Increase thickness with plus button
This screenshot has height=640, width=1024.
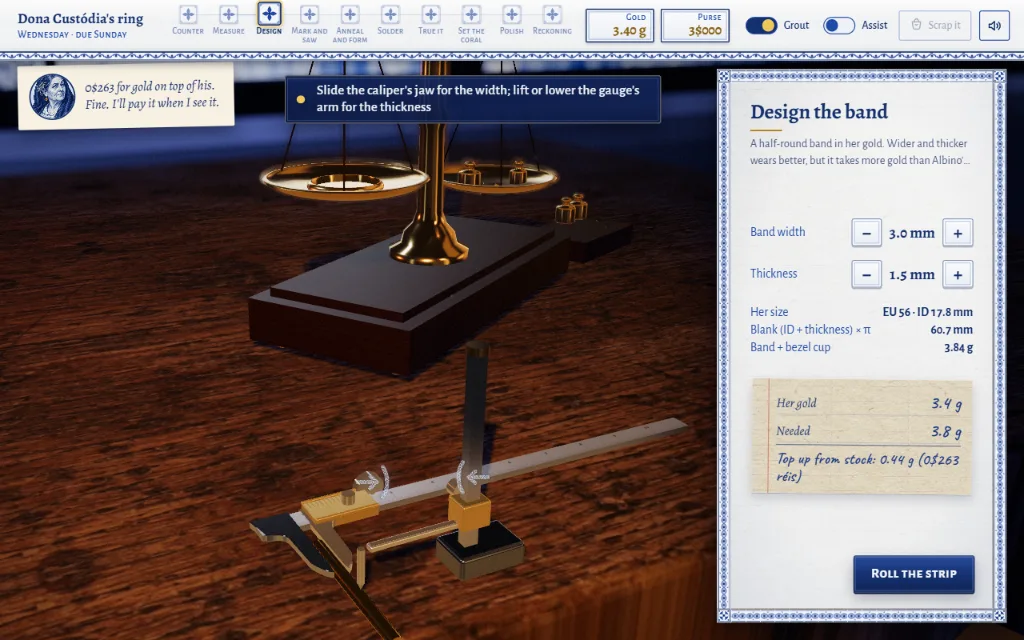pos(957,275)
